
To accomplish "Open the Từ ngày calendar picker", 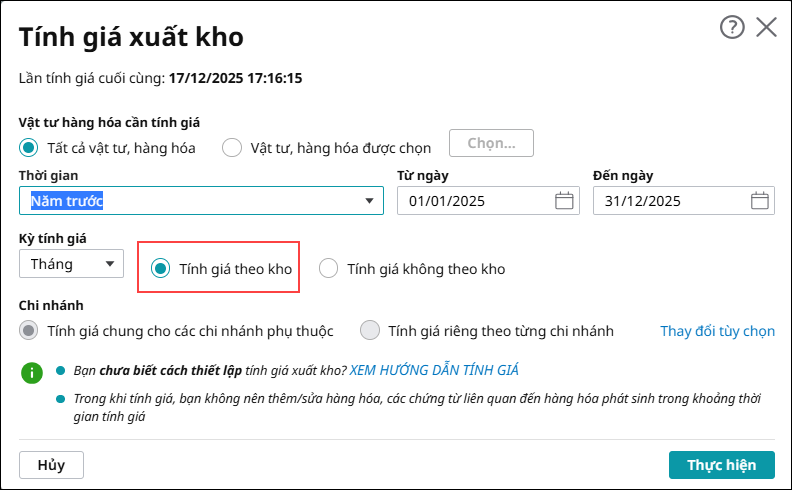I will pyautogui.click(x=564, y=201).
